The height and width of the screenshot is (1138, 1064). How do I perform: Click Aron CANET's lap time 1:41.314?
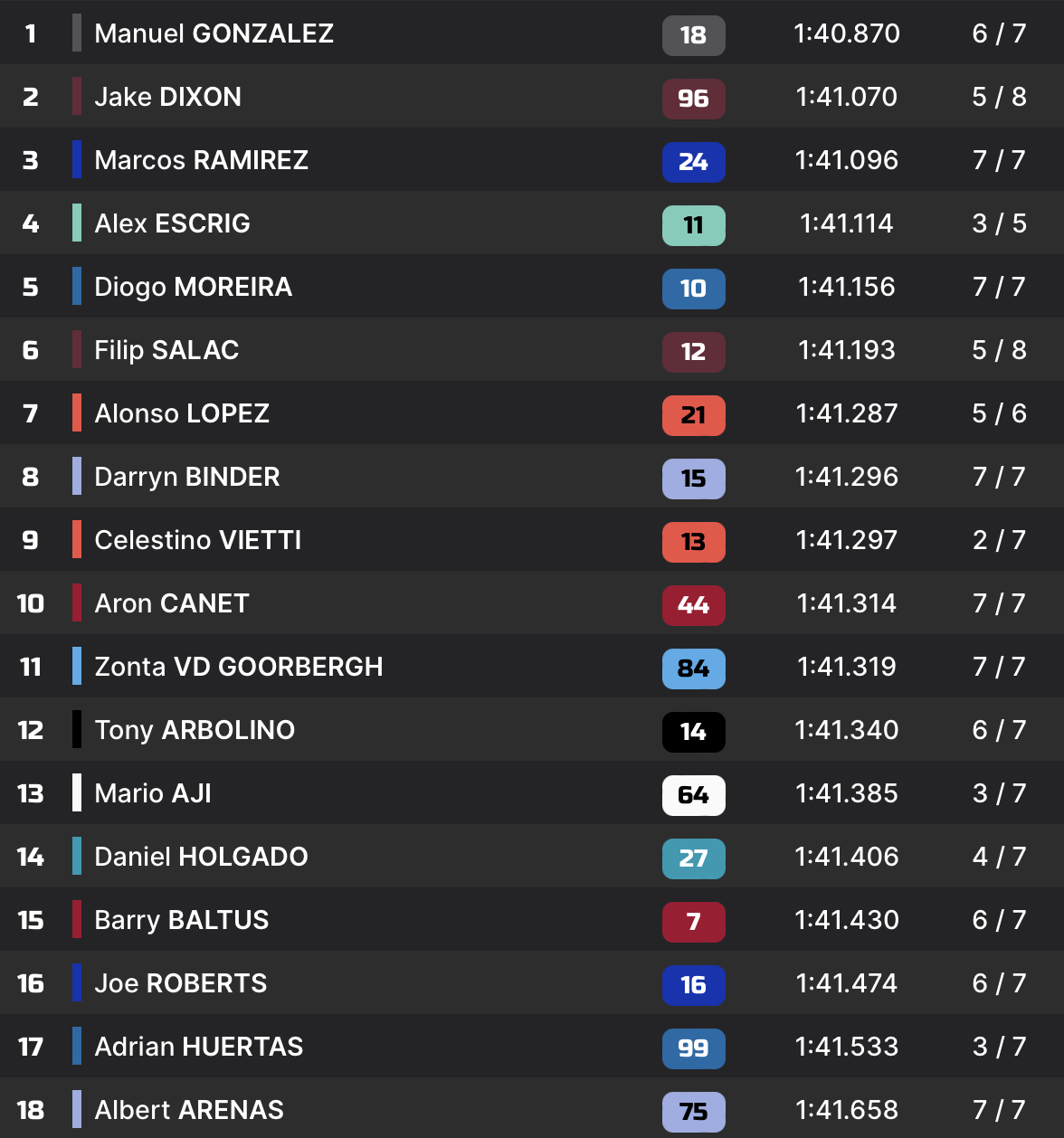pos(846,603)
